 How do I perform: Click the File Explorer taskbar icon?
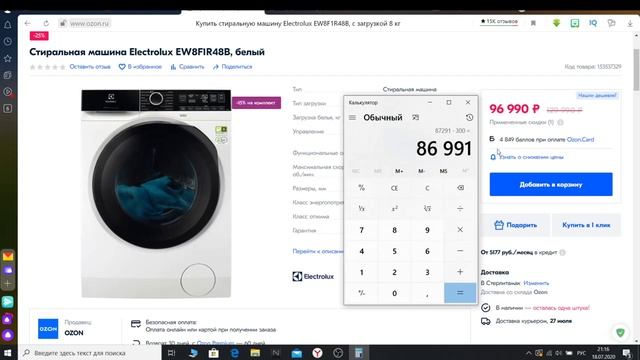[255, 353]
